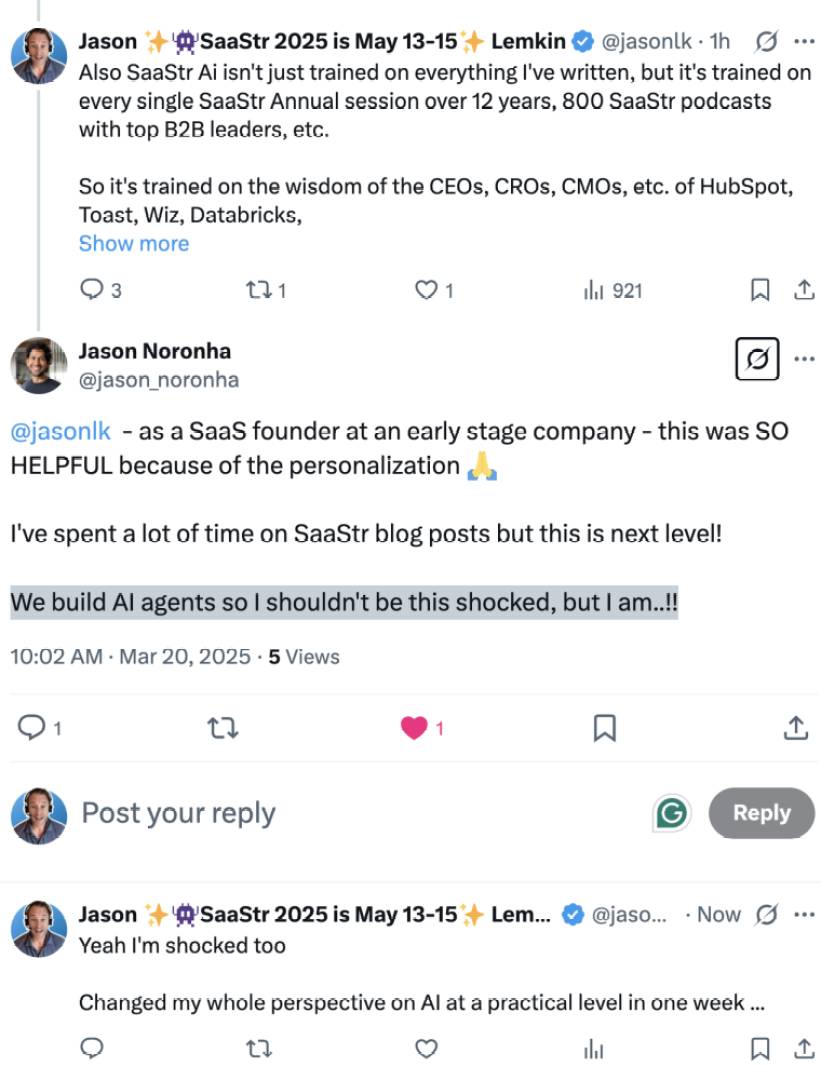Viewport: 821px width, 1080px height.
Task: Like the top SaaStr Ai post
Action: click(x=427, y=290)
